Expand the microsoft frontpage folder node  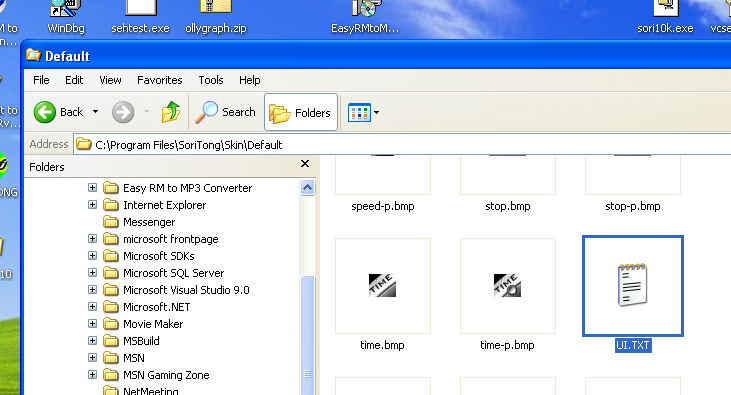point(92,239)
